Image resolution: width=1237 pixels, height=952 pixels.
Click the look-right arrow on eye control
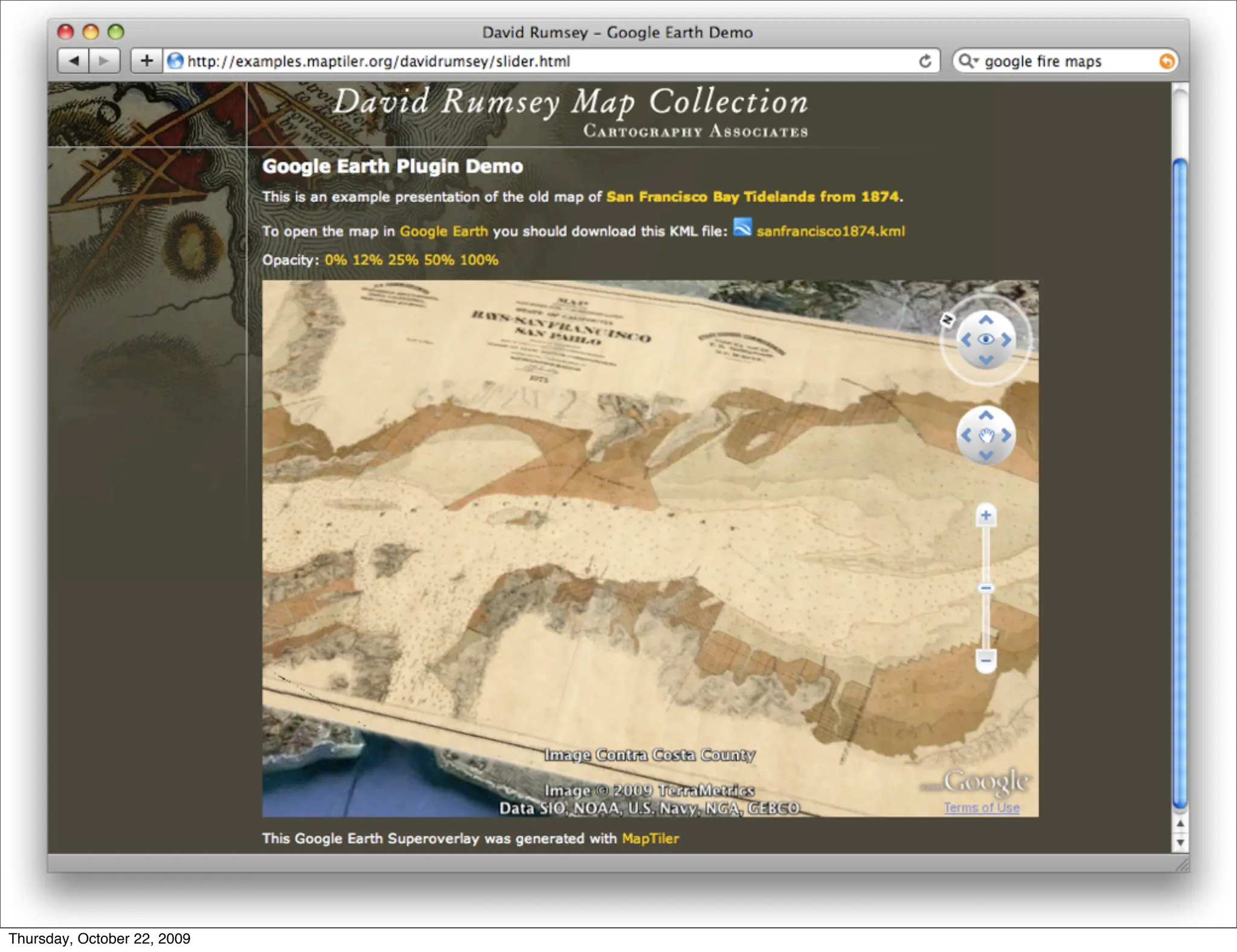[x=1006, y=339]
